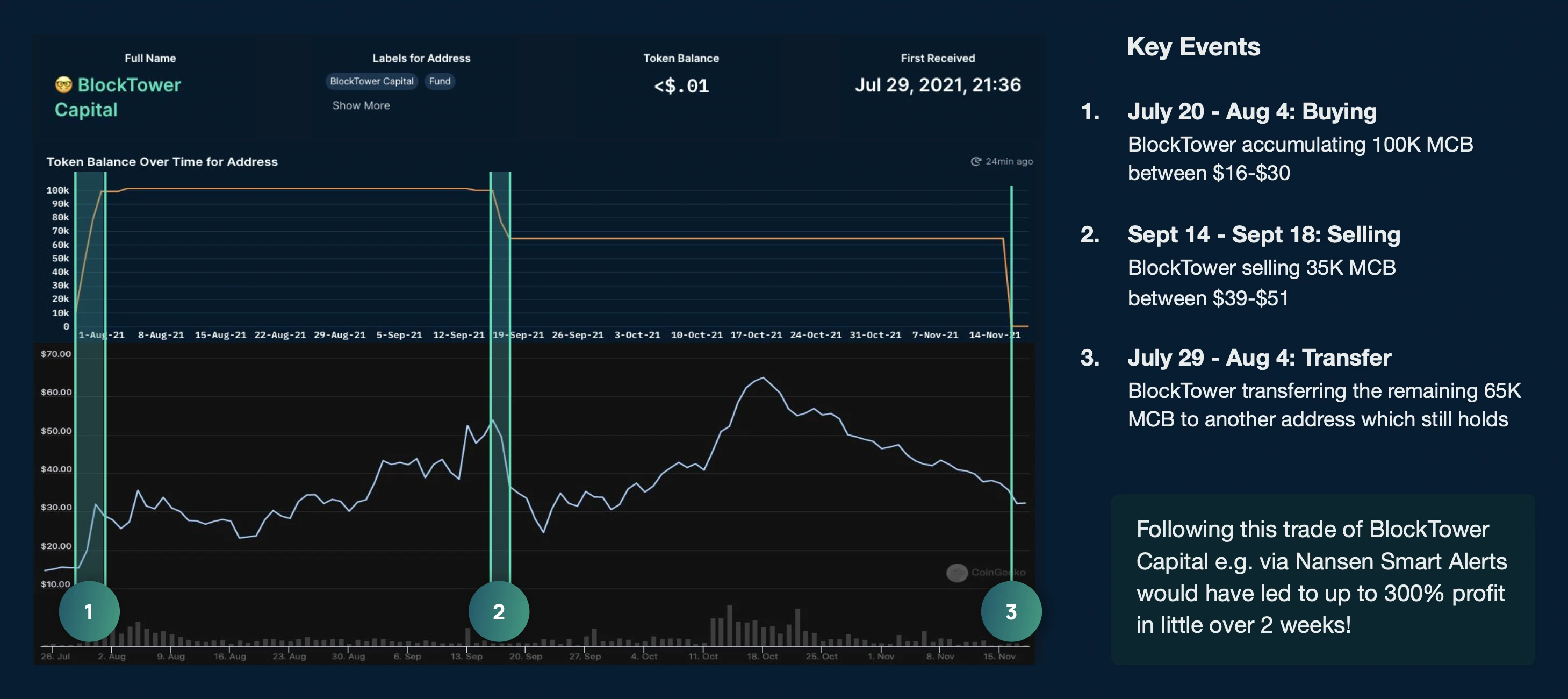Click the <$.01 token balance value
This screenshot has height=699, width=1568.
[681, 86]
